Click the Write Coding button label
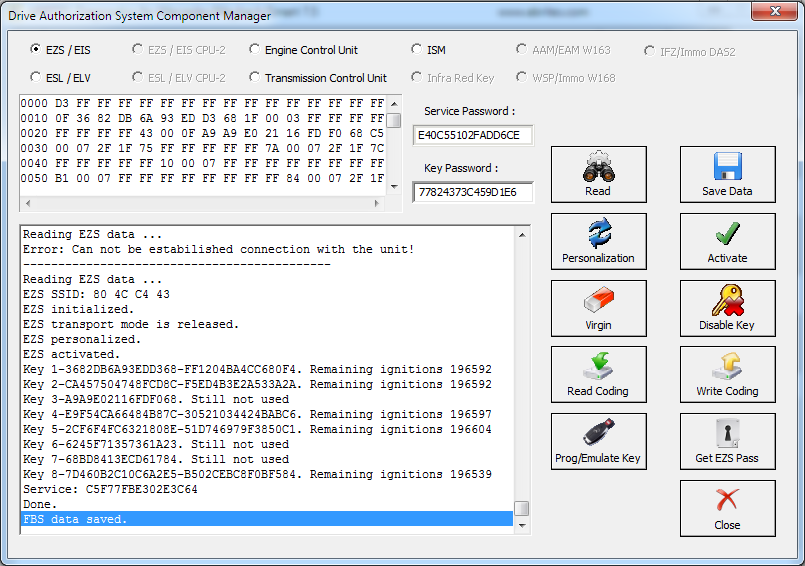805x566 pixels. point(727,391)
